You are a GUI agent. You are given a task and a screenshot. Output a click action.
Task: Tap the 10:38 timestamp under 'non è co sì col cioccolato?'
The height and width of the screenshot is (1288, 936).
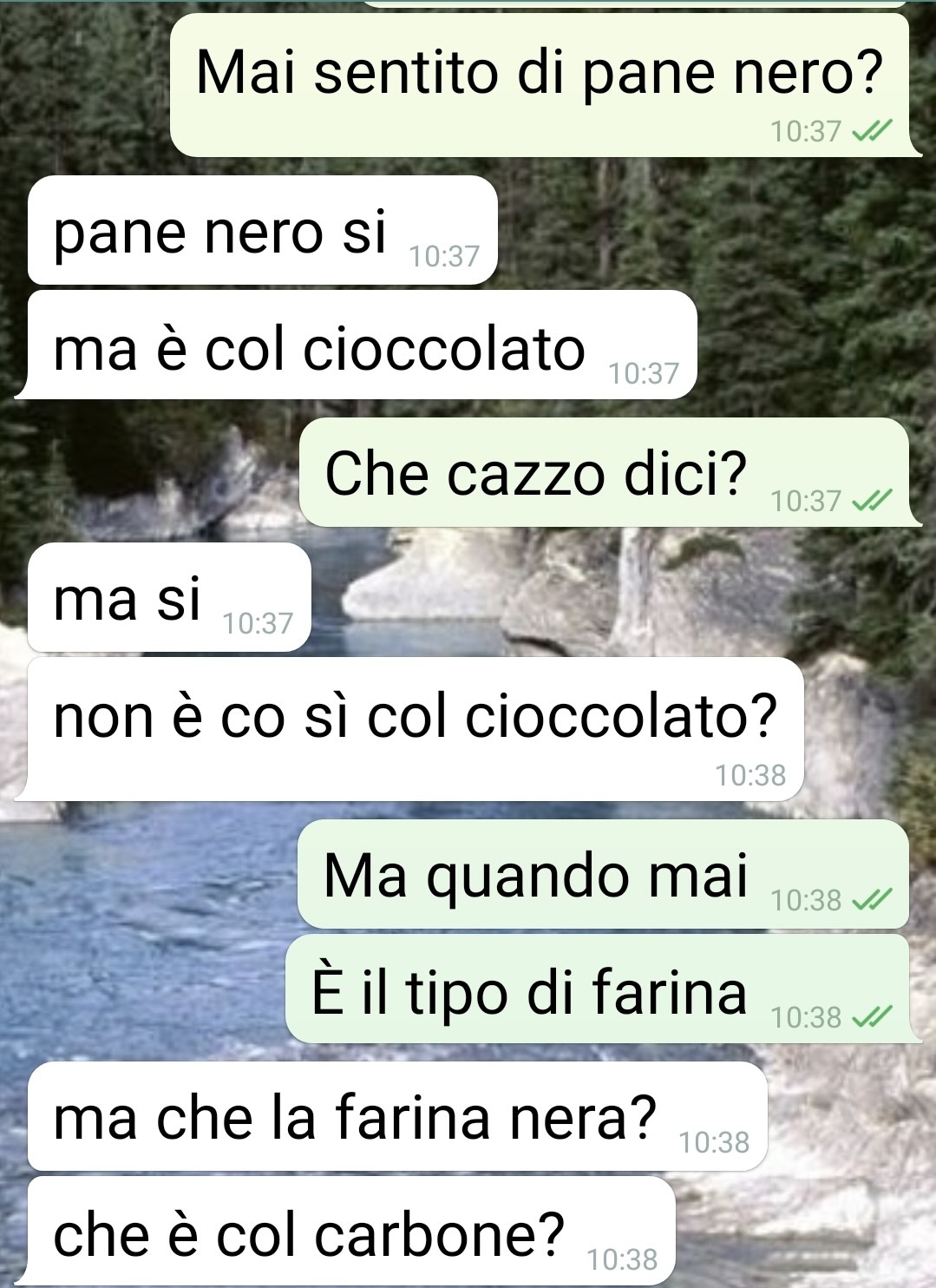(x=750, y=775)
